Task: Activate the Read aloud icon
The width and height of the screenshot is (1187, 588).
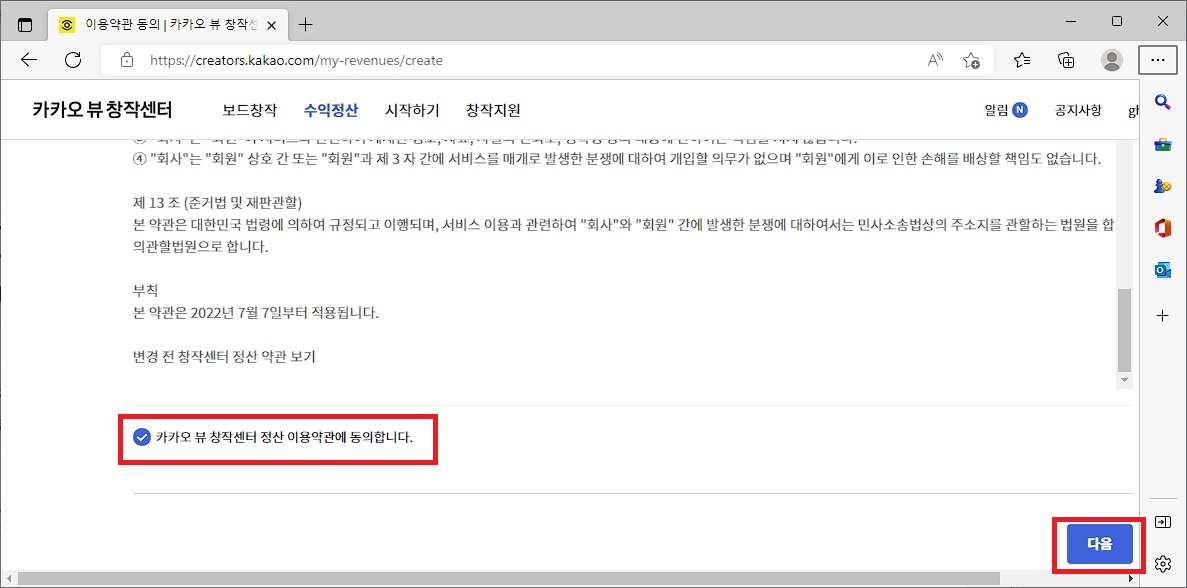Action: click(x=935, y=61)
